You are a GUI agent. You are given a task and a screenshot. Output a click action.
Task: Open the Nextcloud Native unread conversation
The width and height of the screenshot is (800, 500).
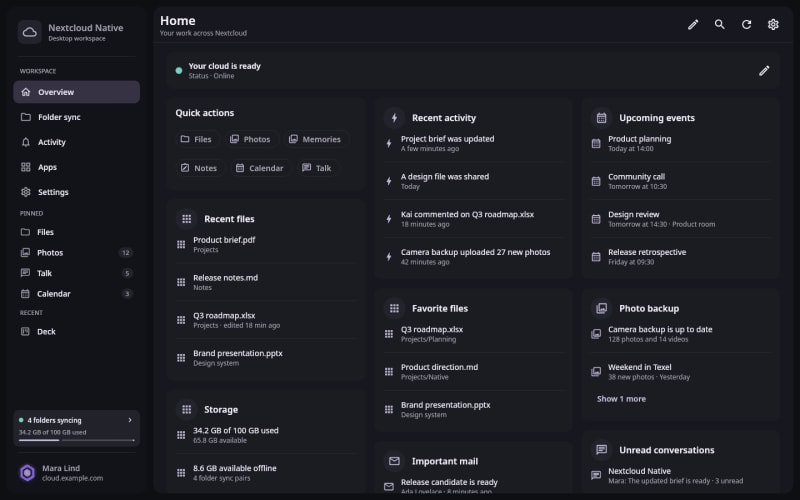[681, 476]
